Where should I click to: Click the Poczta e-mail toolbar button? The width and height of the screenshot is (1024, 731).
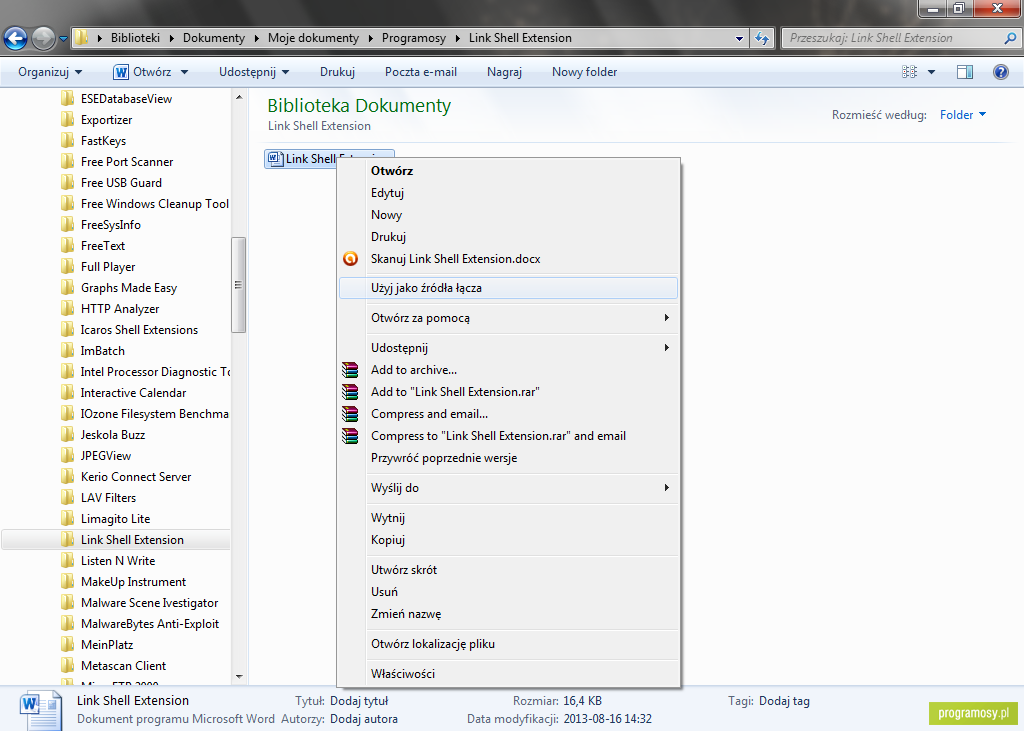click(x=421, y=72)
